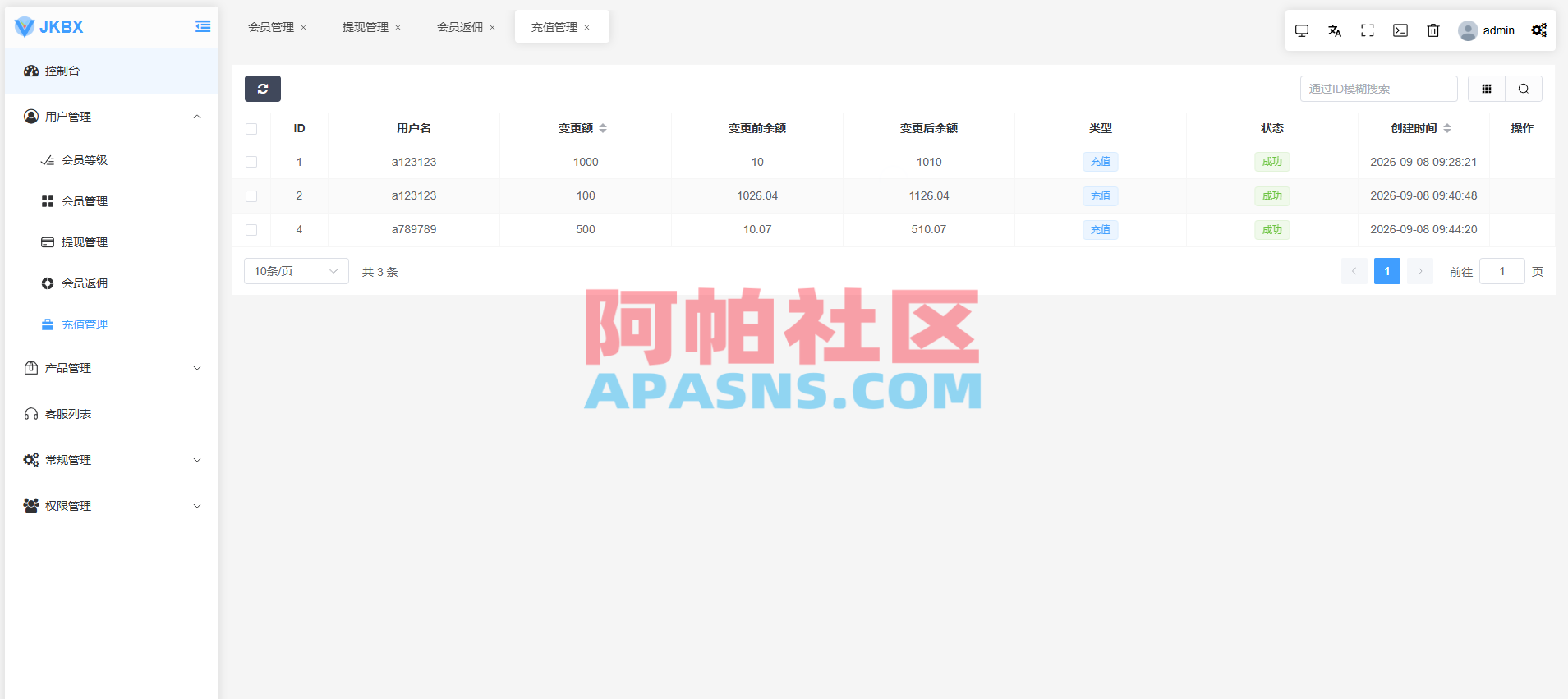The image size is (1568, 699).
Task: Expand the 产品管理 menu group
Action: [x=112, y=368]
